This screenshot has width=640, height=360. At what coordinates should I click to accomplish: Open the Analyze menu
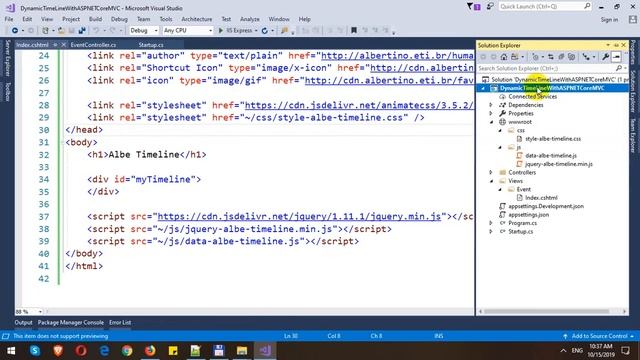249,19
